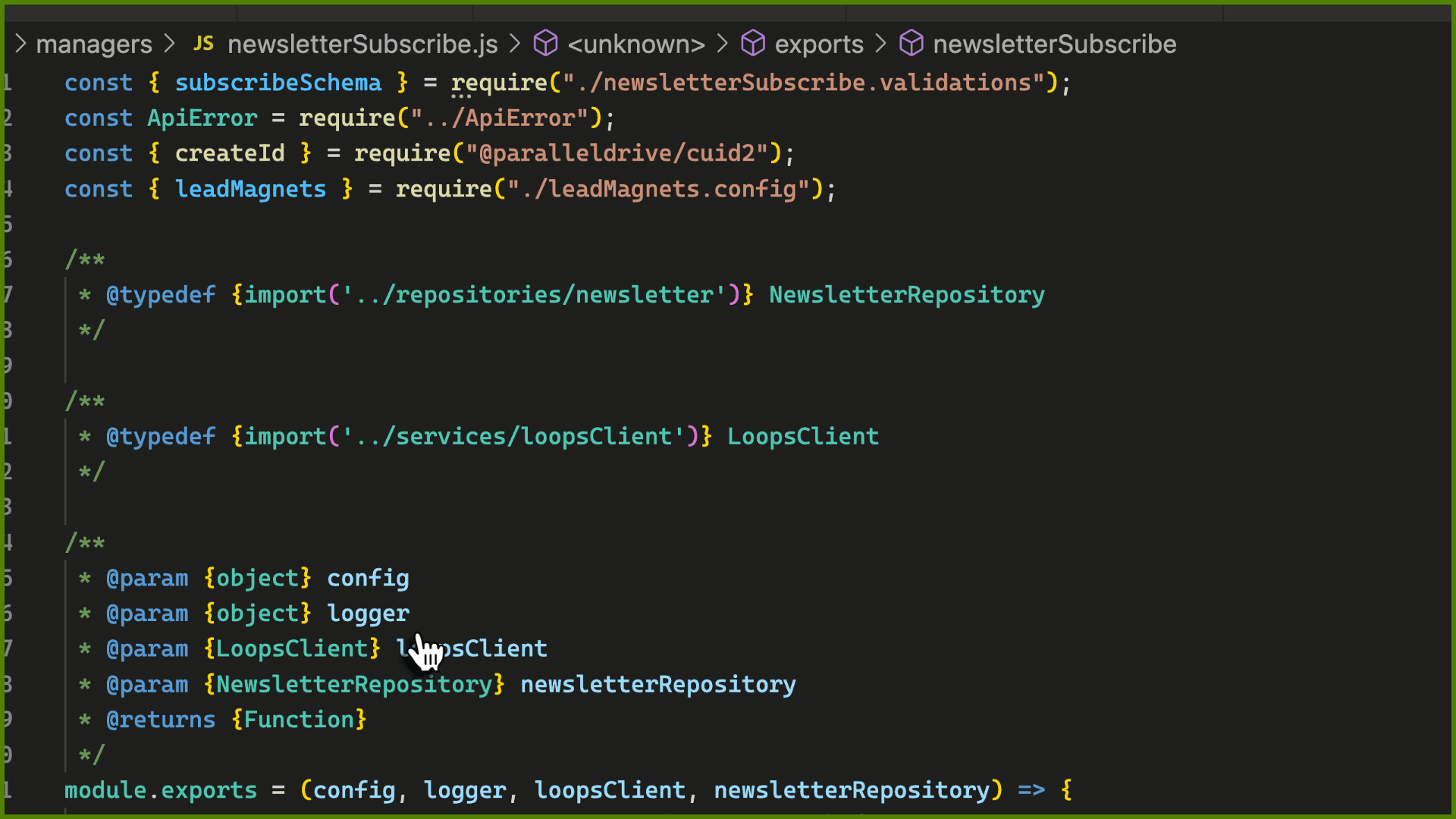Image resolution: width=1456 pixels, height=819 pixels.
Task: Click the leadMagnets import name
Action: 250,189
